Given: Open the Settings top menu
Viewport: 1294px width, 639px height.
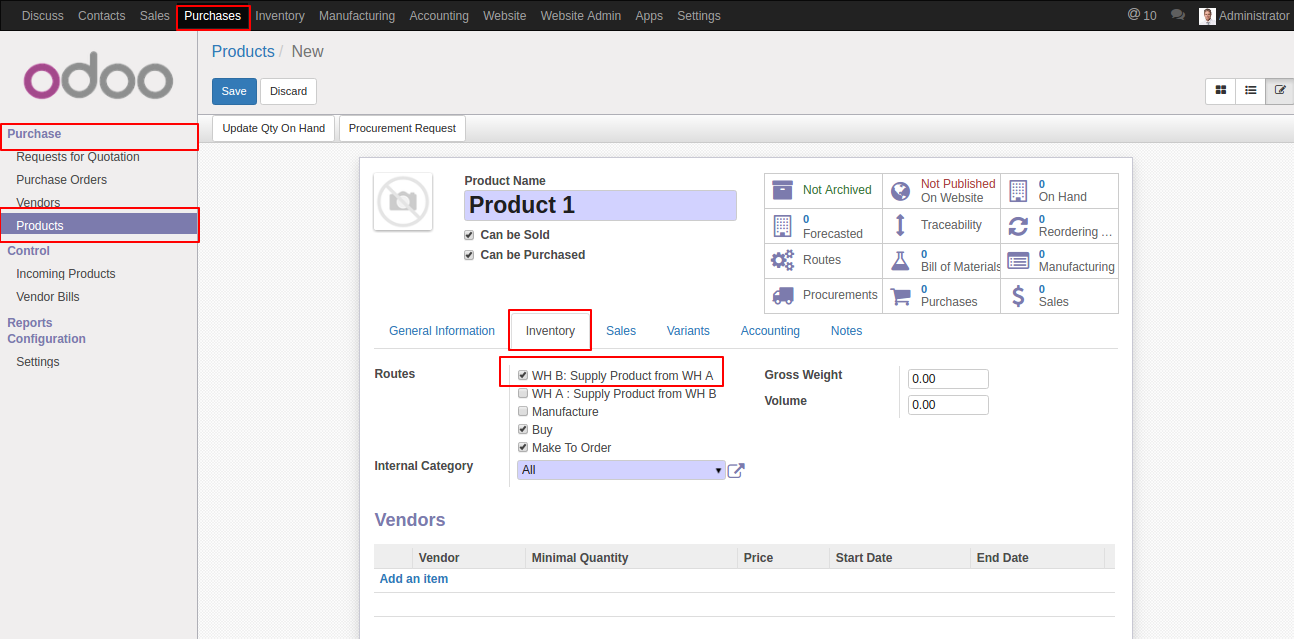Looking at the screenshot, I should [x=699, y=15].
